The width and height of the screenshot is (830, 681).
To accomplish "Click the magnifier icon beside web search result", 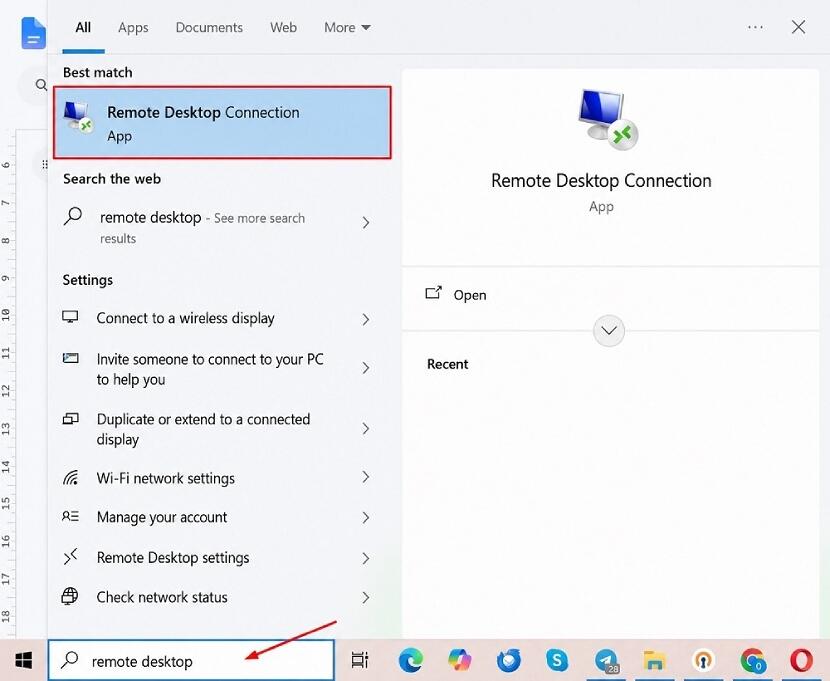I will click(x=73, y=216).
